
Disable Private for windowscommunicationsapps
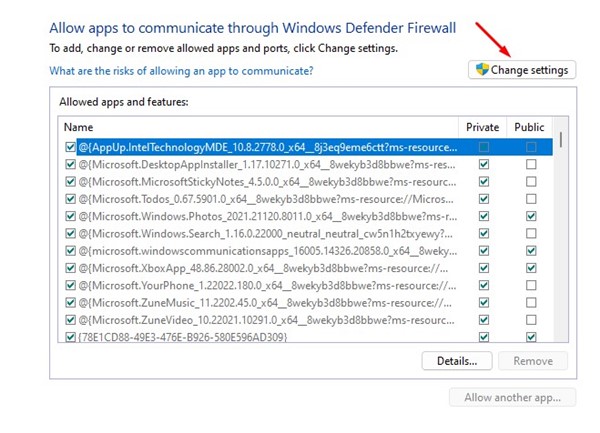click(484, 251)
